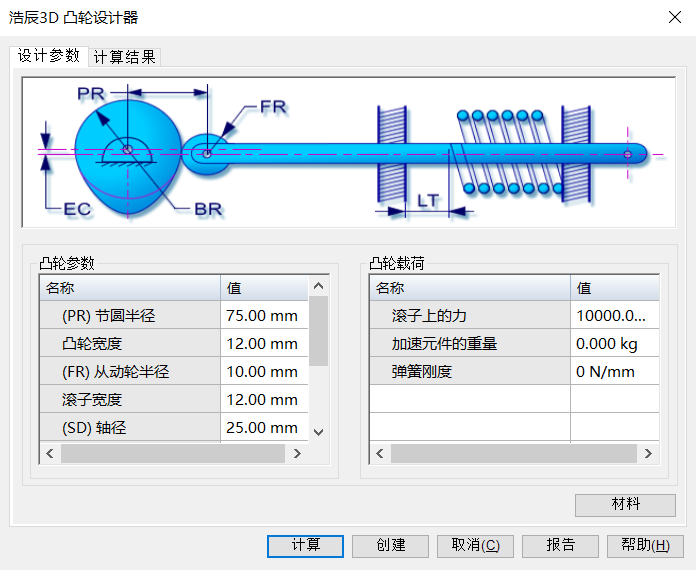The image size is (696, 570).
Task: Click scroll down arrow in 凸轮参数 table
Action: point(318,431)
